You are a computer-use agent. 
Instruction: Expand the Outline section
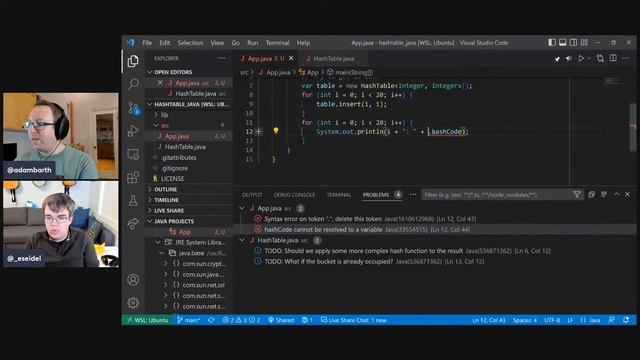189,189
